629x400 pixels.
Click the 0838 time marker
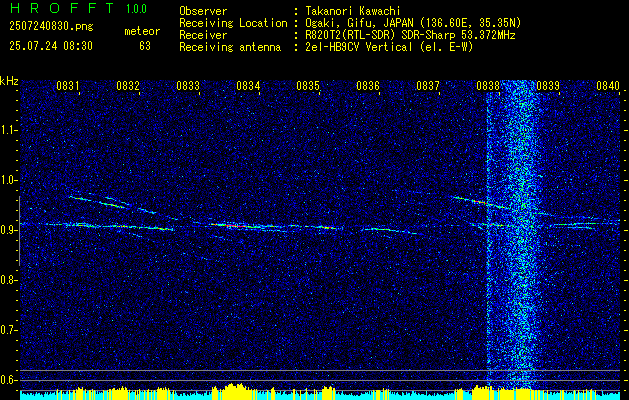click(x=488, y=85)
